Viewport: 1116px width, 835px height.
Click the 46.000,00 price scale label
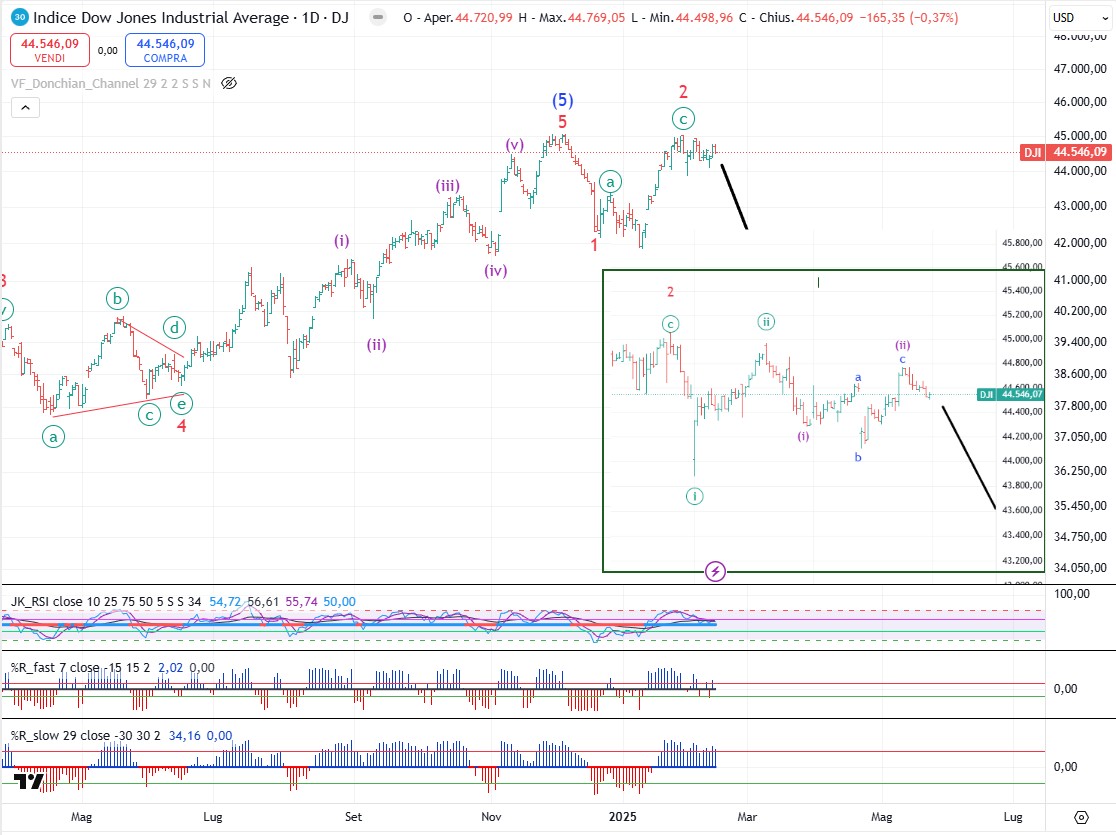[1080, 102]
